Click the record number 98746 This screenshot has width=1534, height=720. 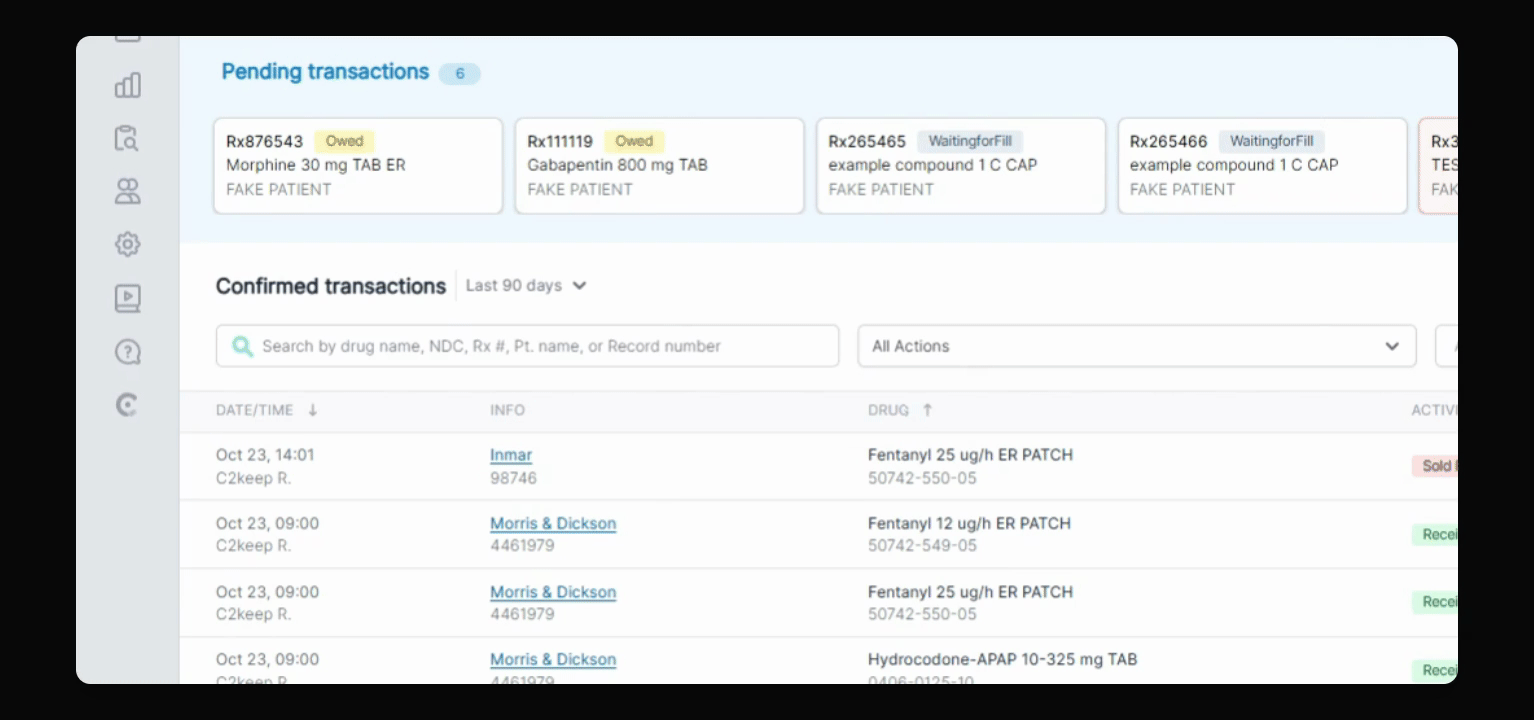513,478
